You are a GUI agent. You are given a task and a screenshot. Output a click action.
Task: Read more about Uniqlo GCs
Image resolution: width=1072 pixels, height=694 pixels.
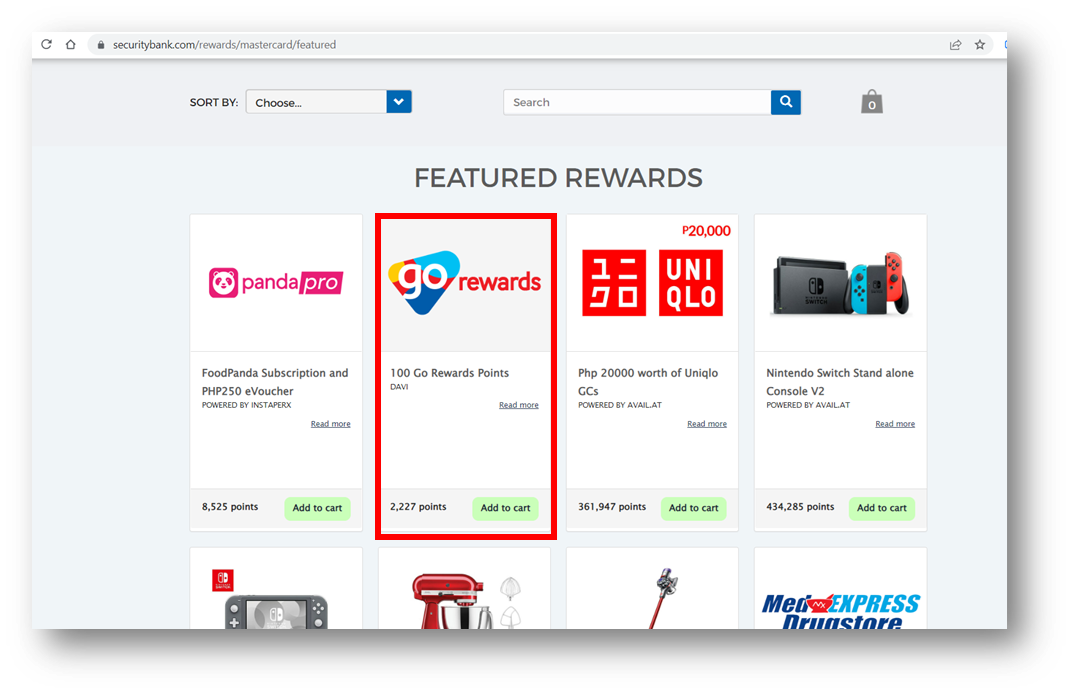[x=707, y=424]
